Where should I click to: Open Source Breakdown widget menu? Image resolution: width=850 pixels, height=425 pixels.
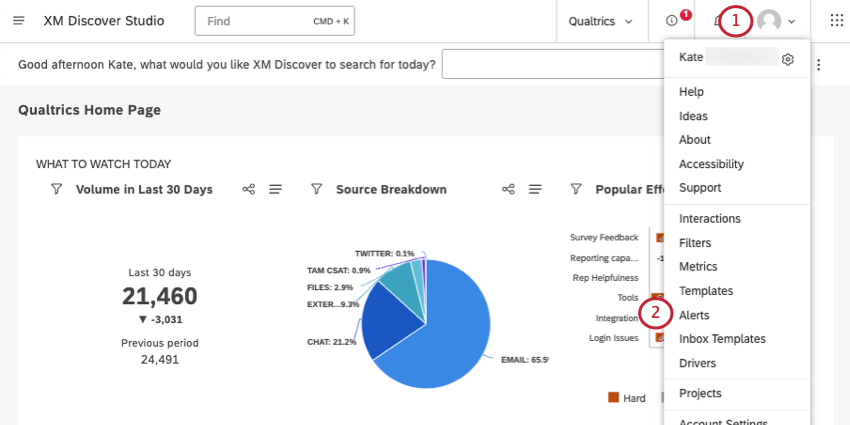(x=535, y=189)
